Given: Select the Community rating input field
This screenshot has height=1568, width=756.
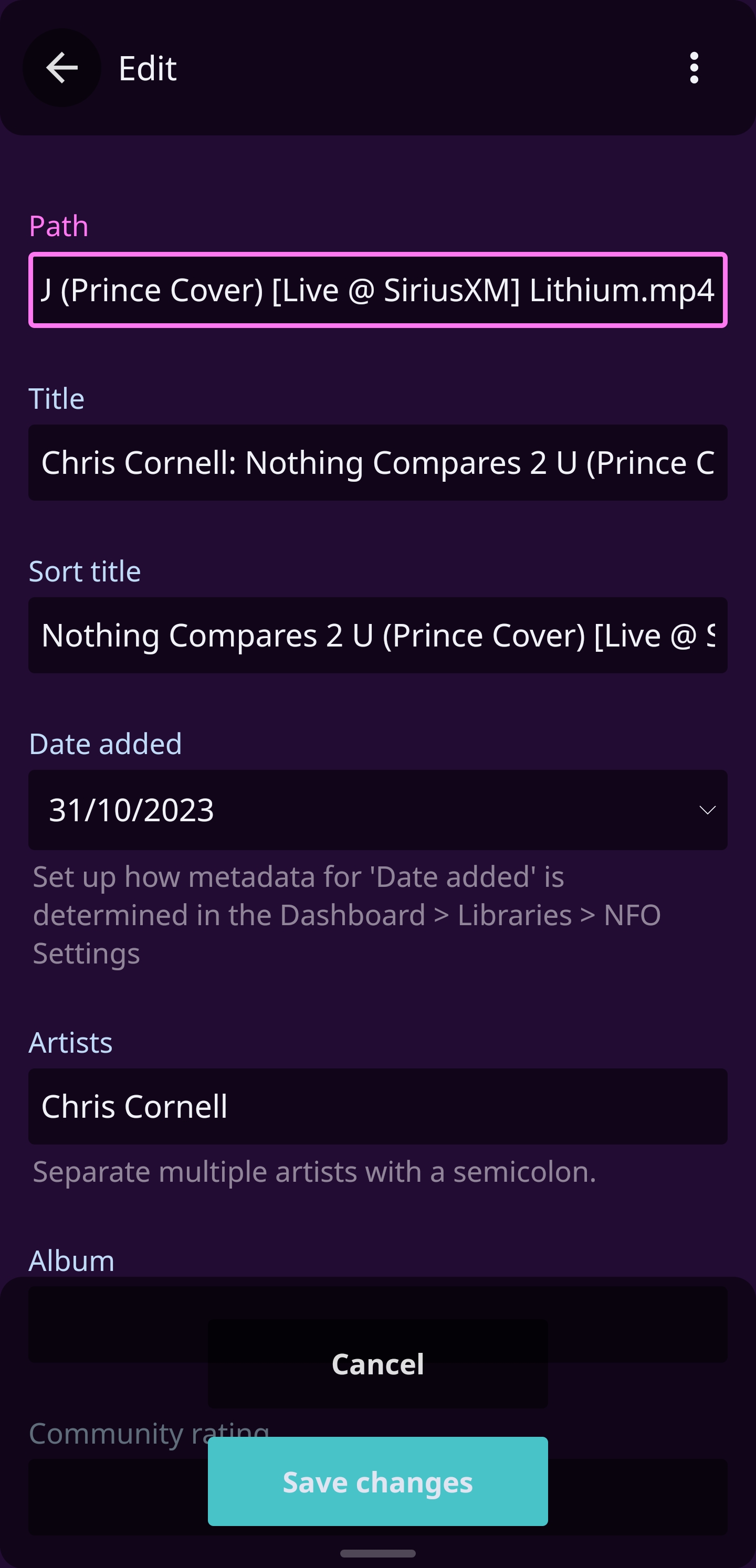Looking at the screenshot, I should coord(103,1497).
